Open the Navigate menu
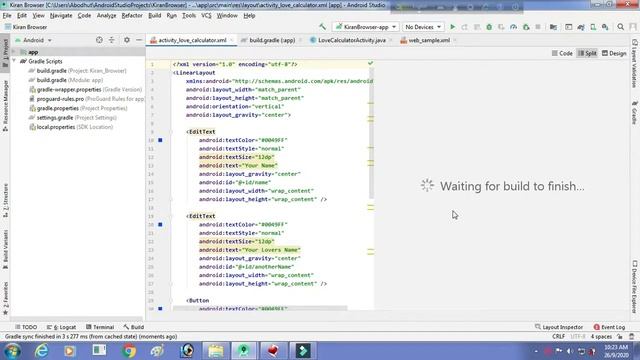 click(x=61, y=16)
